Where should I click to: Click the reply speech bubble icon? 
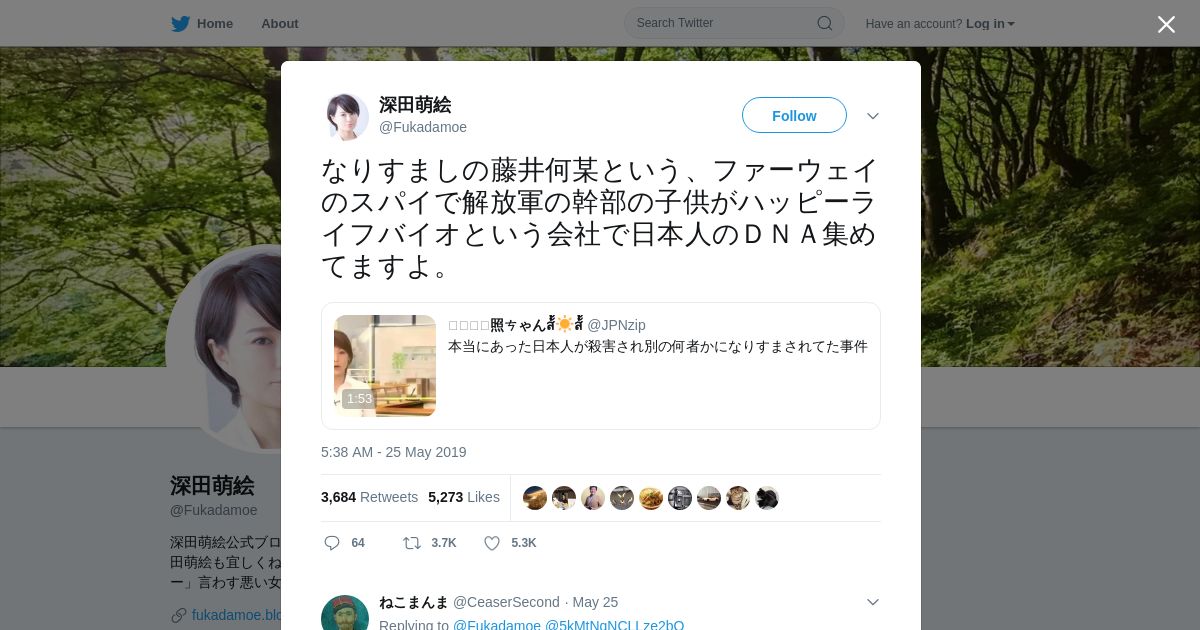[x=332, y=543]
